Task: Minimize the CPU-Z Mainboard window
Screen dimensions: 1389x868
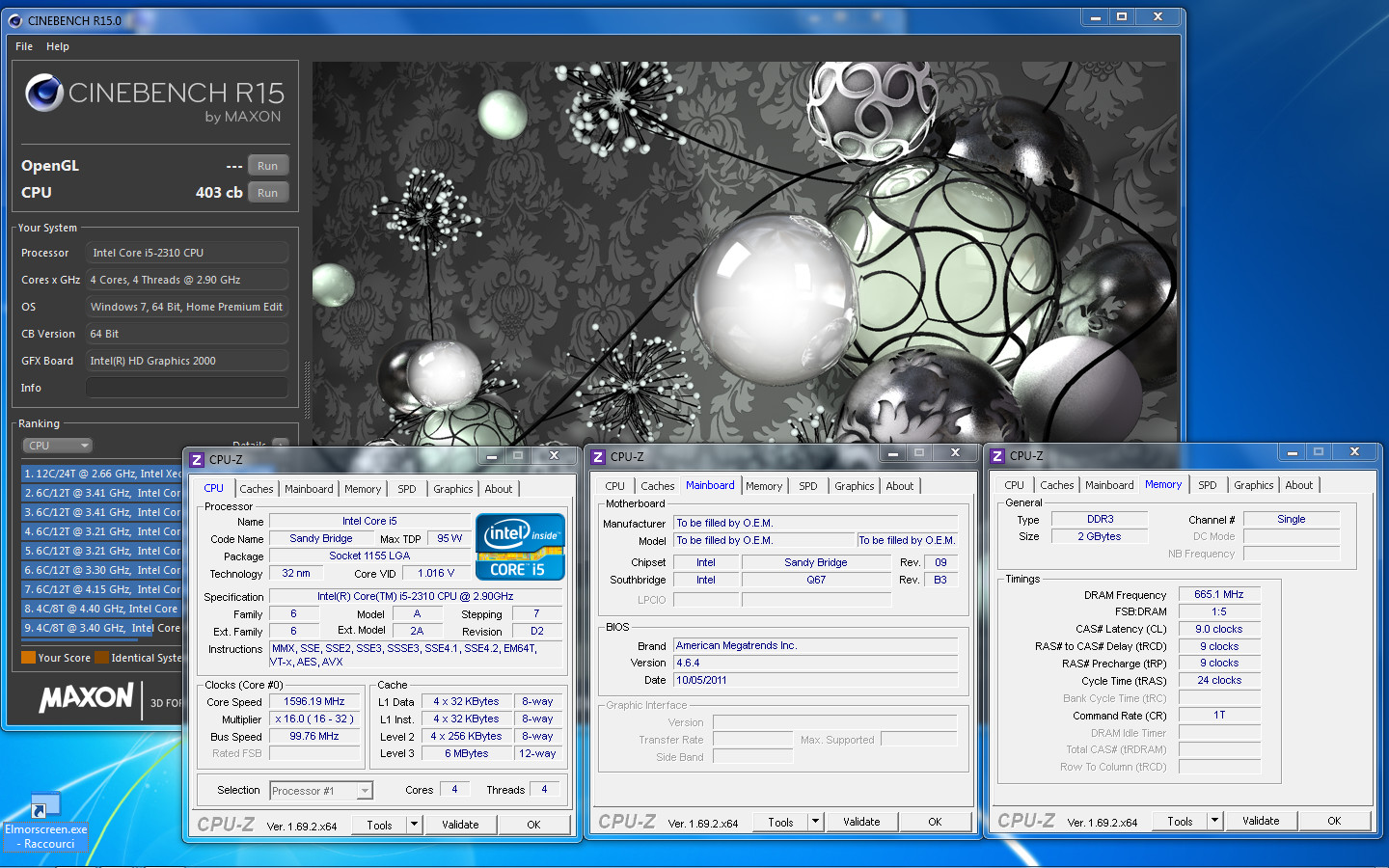Action: (892, 453)
